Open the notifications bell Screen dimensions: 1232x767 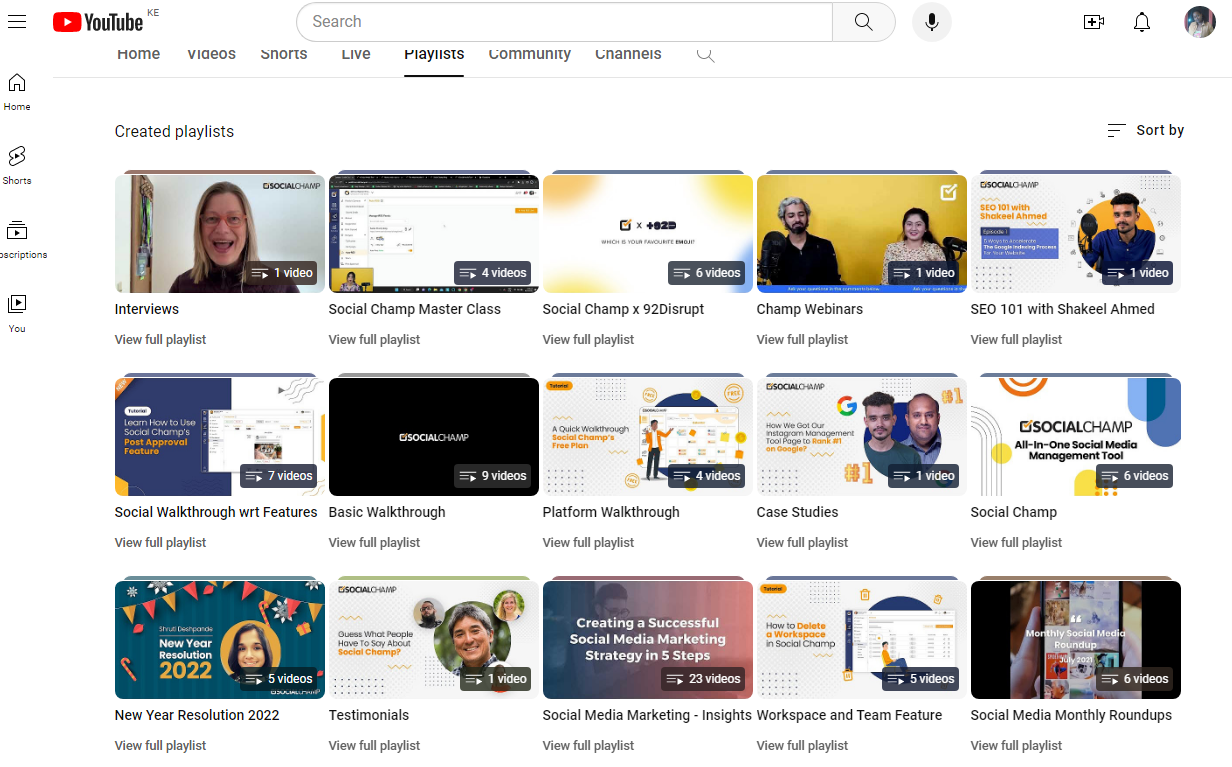pyautogui.click(x=1142, y=21)
